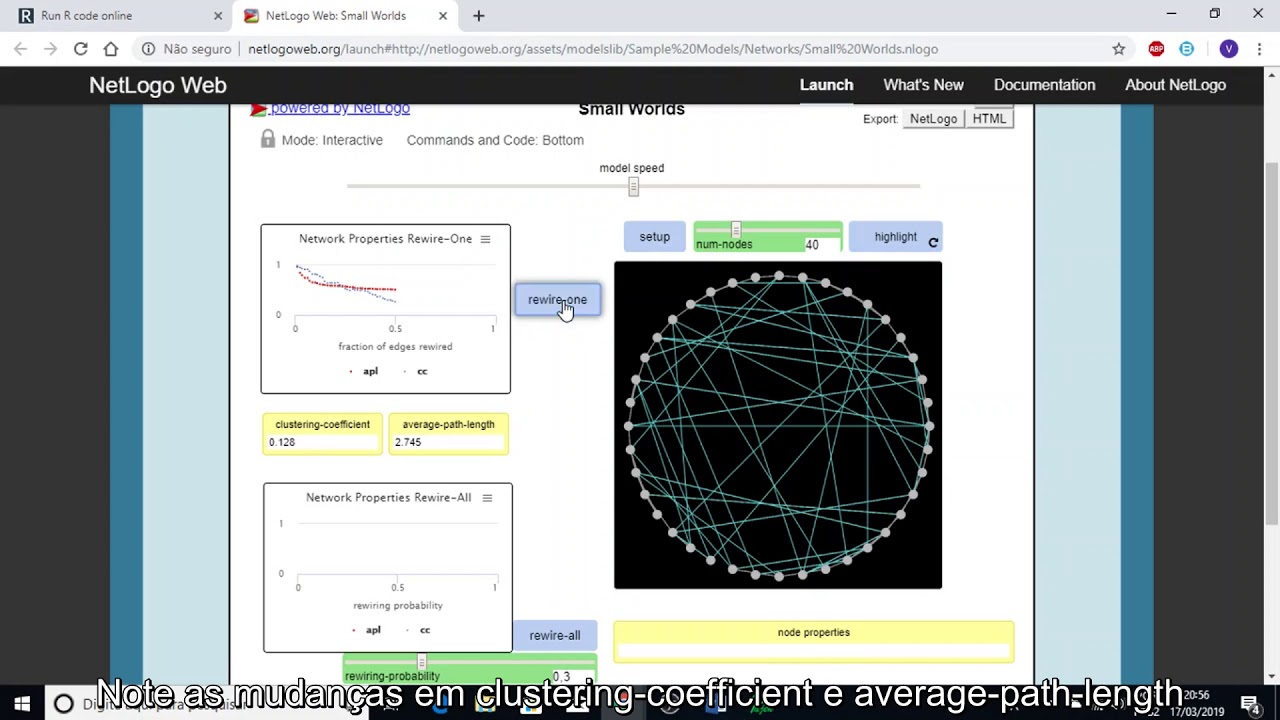Click the Network Properties Rewire-One plot title
Screen dimensions: 1280x720
click(385, 239)
